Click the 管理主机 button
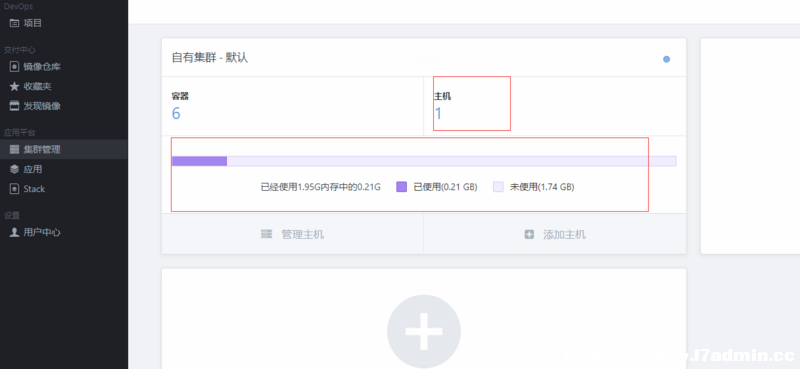The image size is (800, 369). tap(292, 234)
